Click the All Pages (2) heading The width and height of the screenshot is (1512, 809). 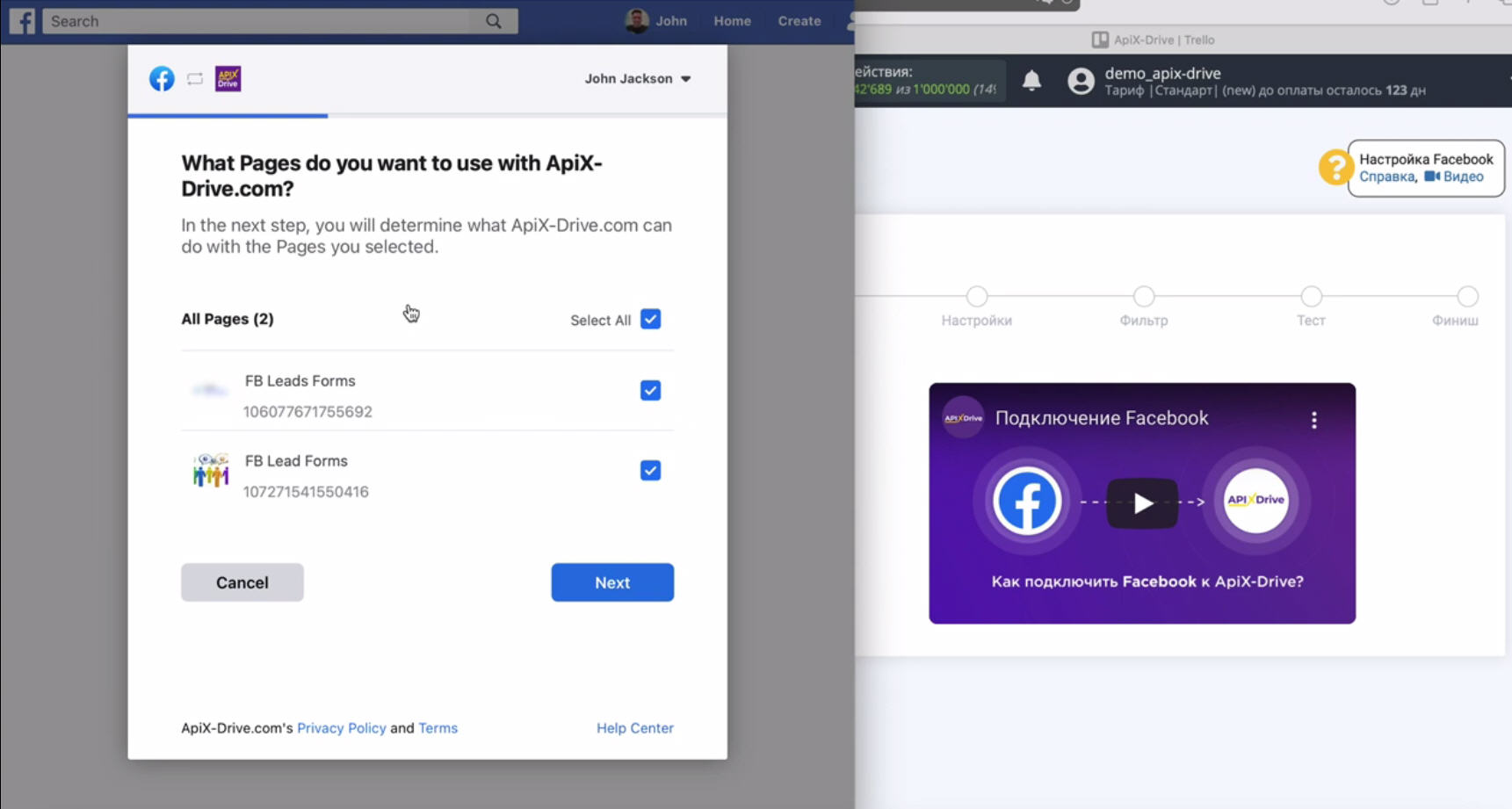pos(228,319)
